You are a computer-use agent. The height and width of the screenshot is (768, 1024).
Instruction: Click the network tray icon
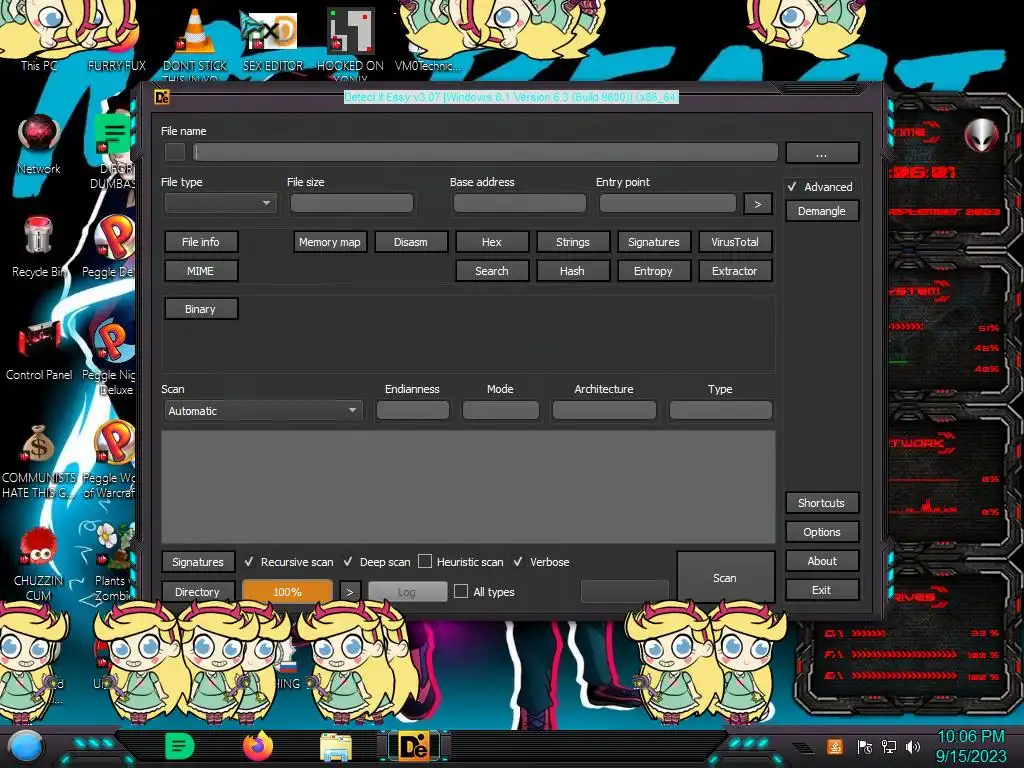click(x=888, y=746)
